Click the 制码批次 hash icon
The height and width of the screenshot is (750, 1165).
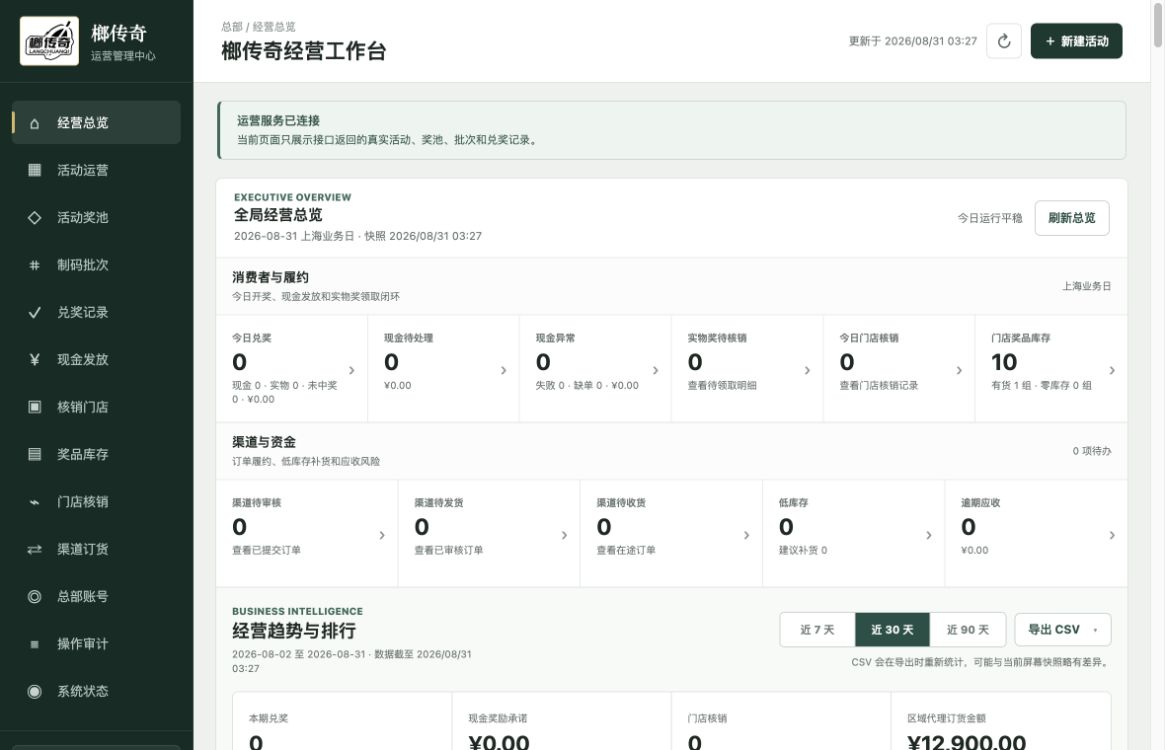point(34,265)
